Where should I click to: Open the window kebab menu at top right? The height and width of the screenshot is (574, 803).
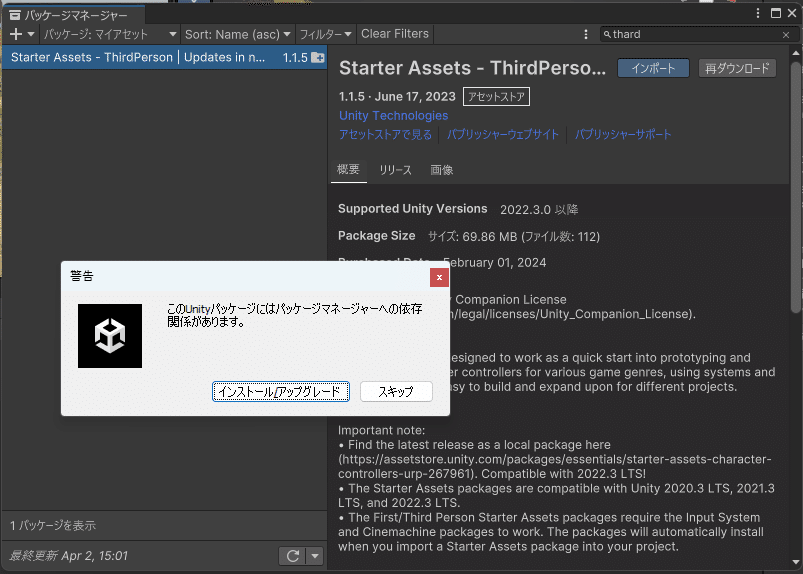758,13
